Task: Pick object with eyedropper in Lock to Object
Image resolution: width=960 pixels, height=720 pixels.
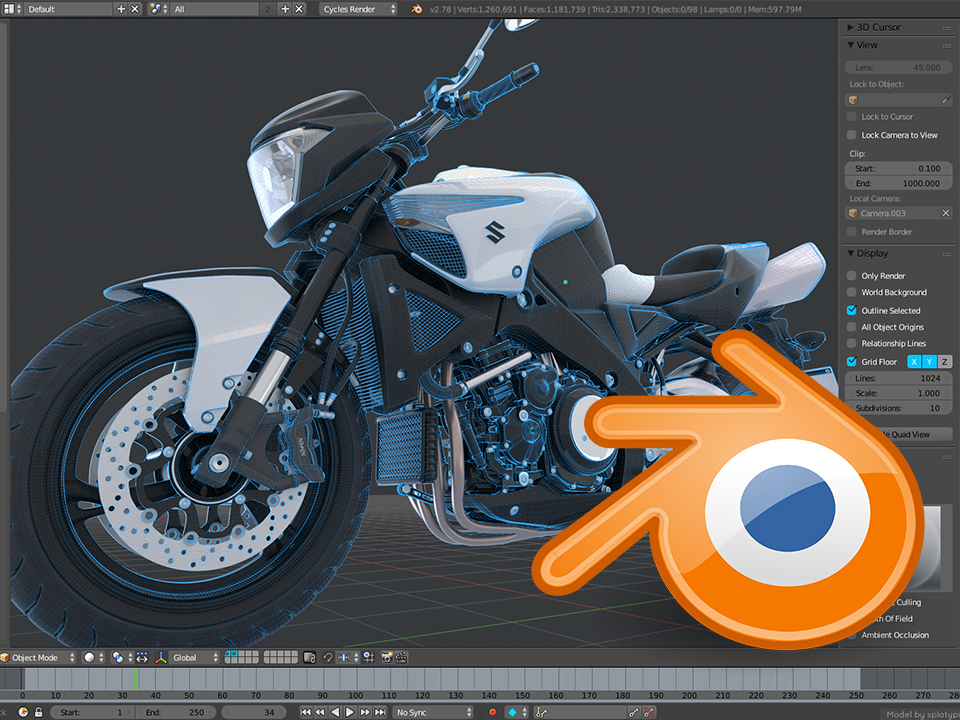Action: click(947, 99)
